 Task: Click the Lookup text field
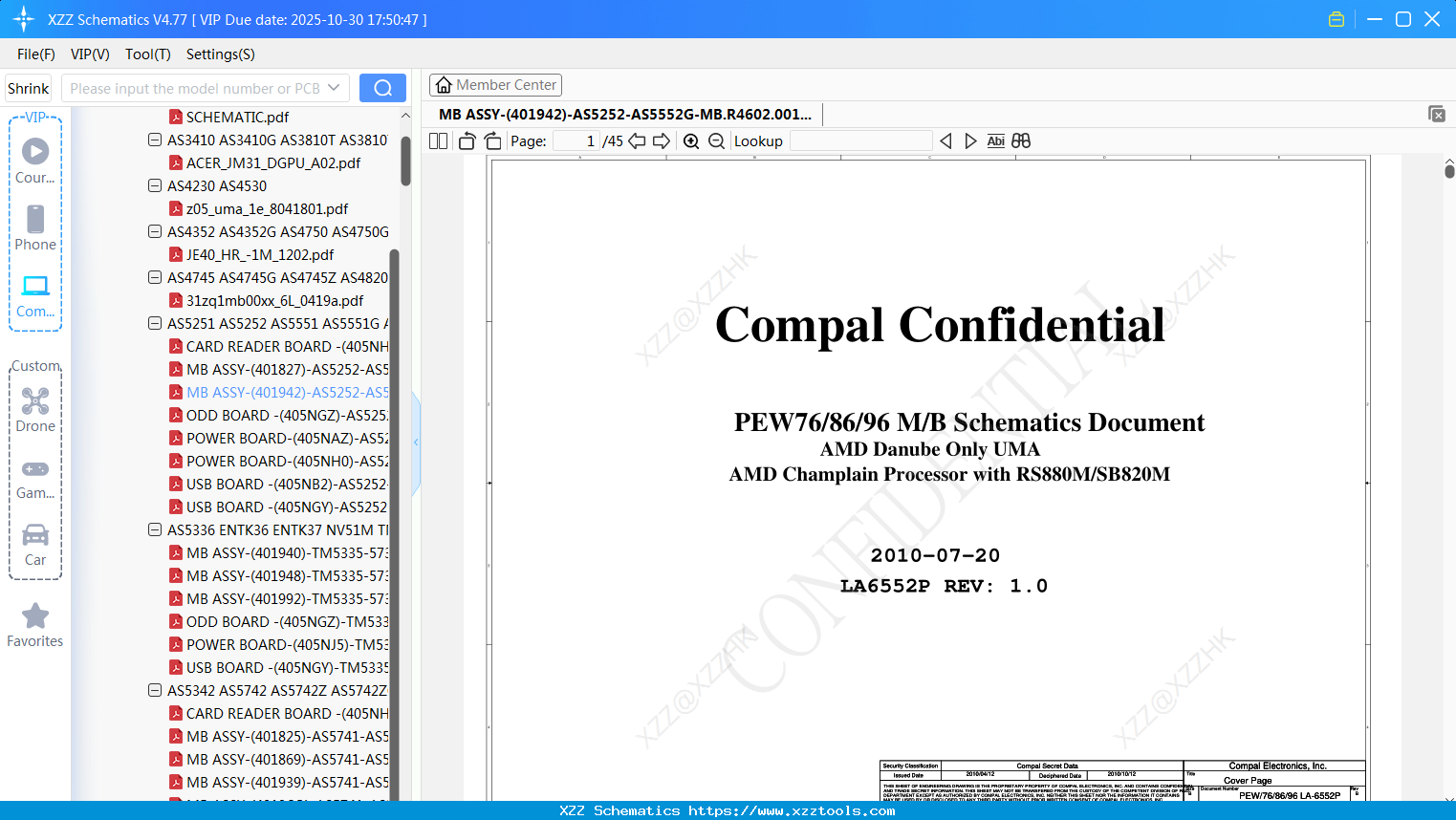pos(860,141)
